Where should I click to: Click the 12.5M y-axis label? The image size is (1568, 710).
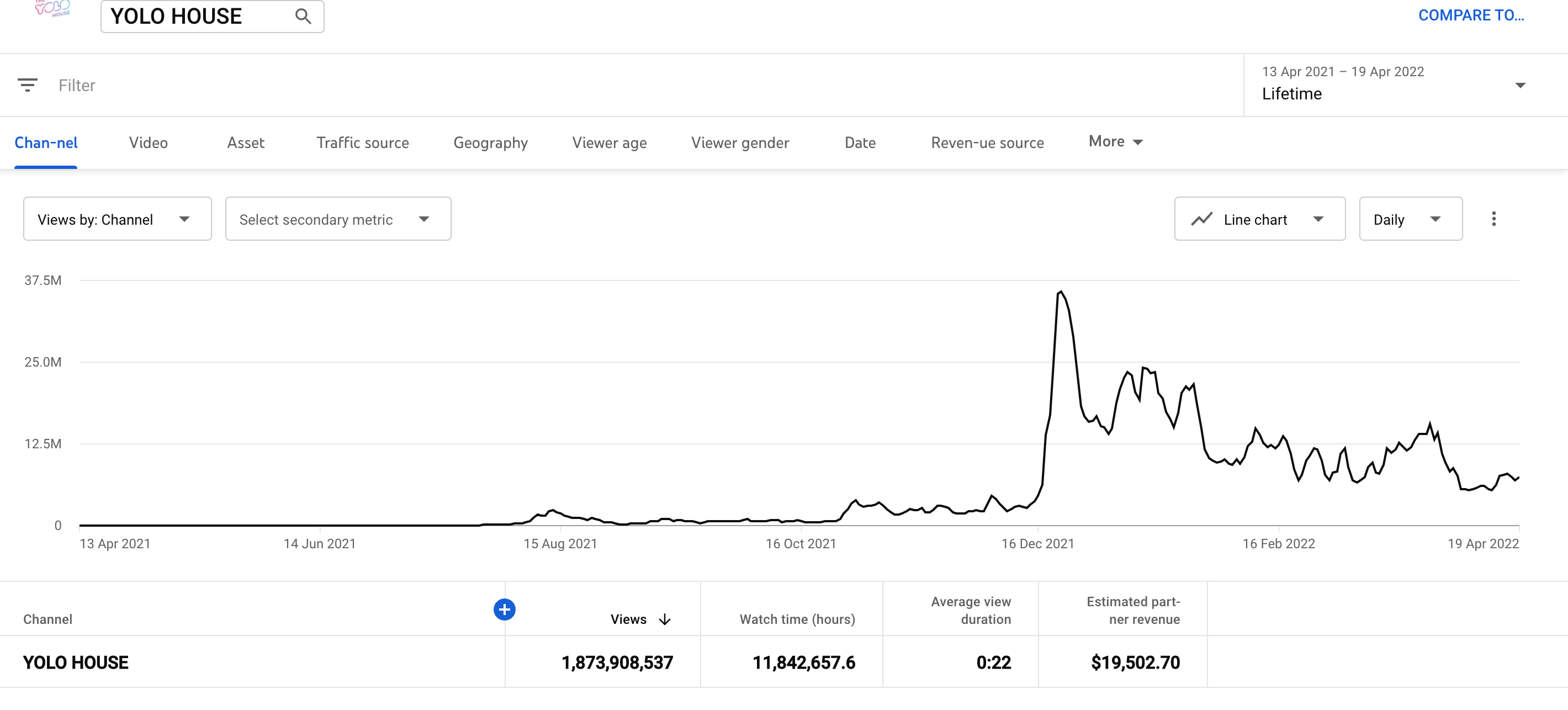point(43,443)
